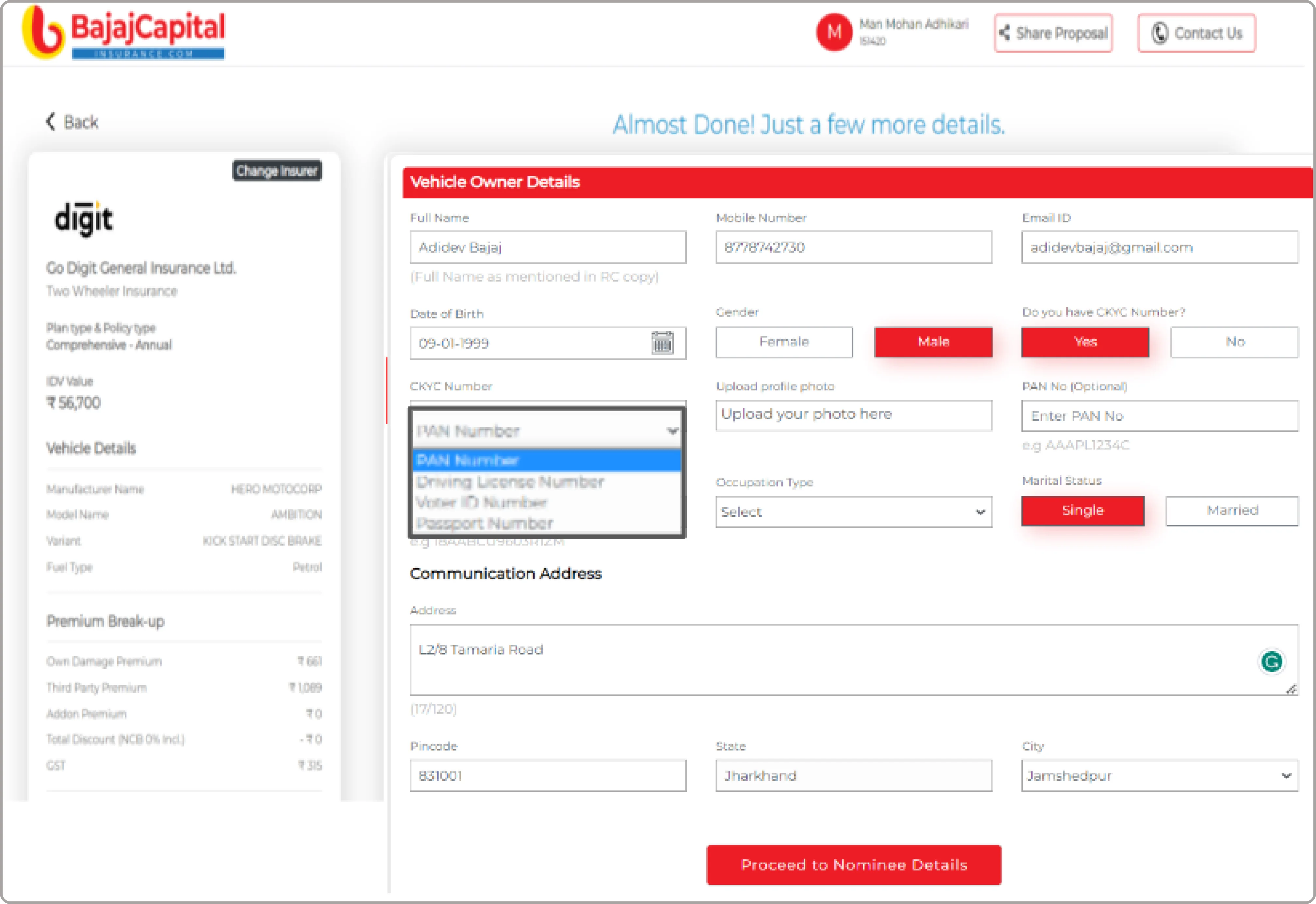The width and height of the screenshot is (1316, 904).
Task: Choose Yes for CKYC Number
Action: point(1085,342)
